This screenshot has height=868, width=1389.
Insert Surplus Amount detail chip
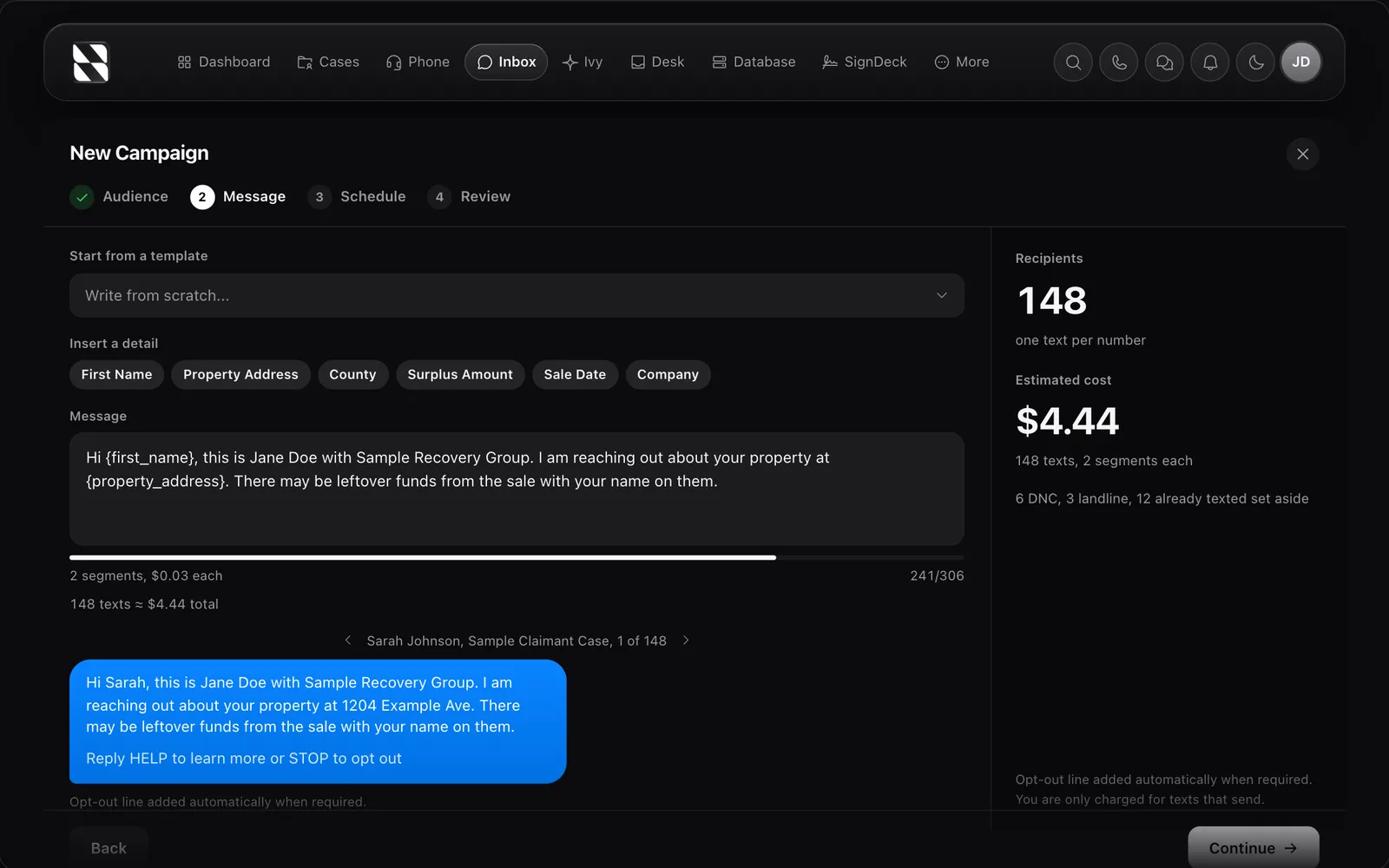pyautogui.click(x=460, y=375)
